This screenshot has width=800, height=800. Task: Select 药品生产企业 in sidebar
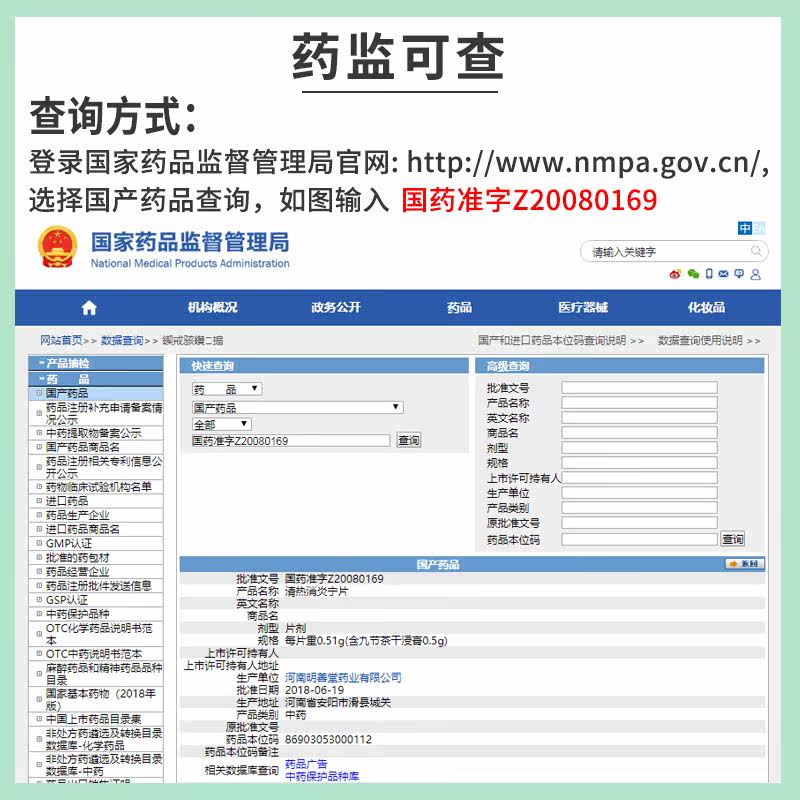pos(96,515)
